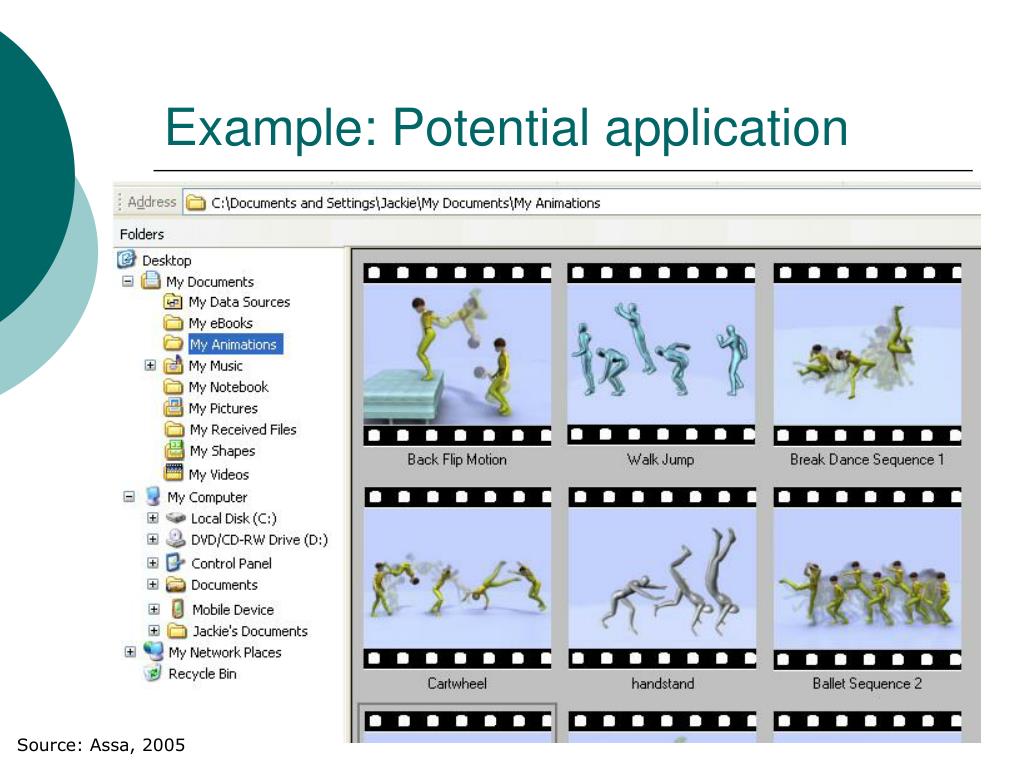This screenshot has width=1024, height=768.
Task: Expand the Control Panel node
Action: [153, 563]
